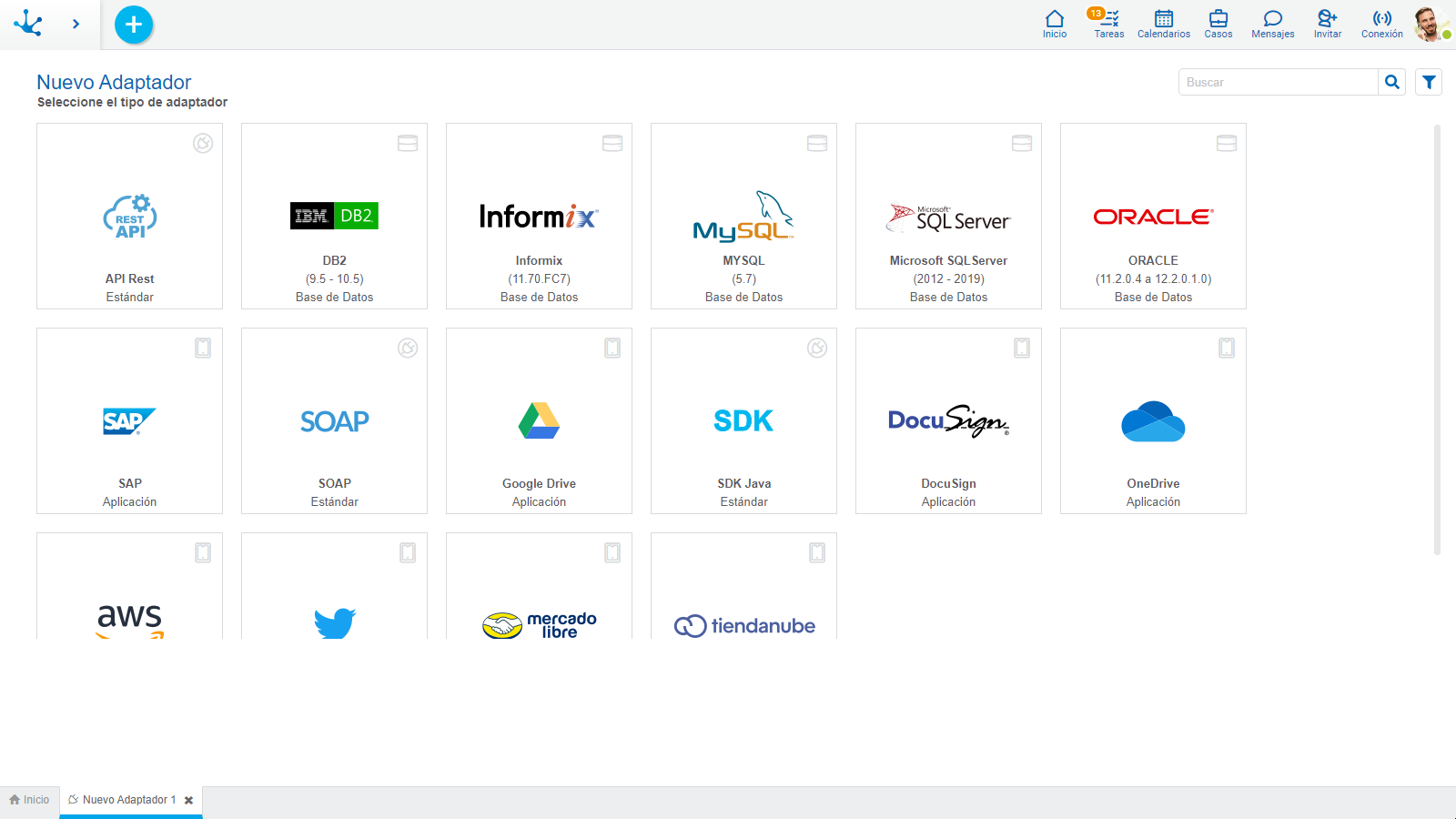Select the ORACLE adapter logo
1456x819 pixels.
pos(1153,217)
